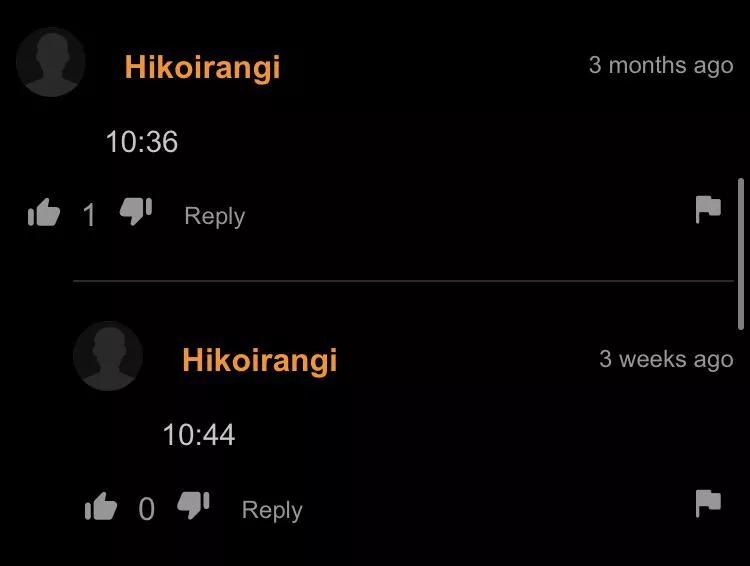Click the like count 1 on first comment

(89, 215)
